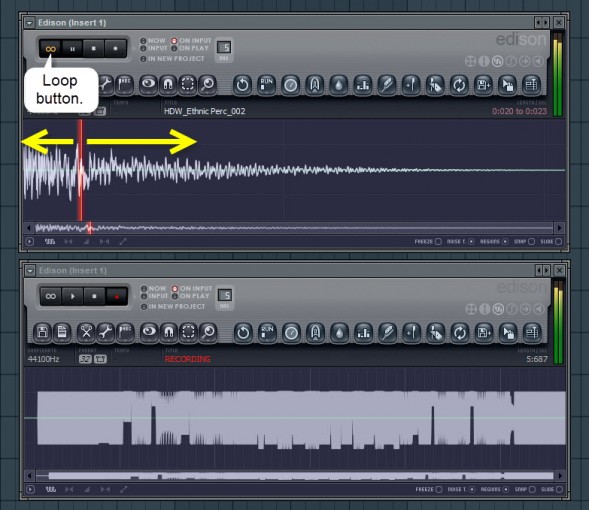
Task: Click the wrench tools icon in recording Edison
Action: tap(106, 332)
